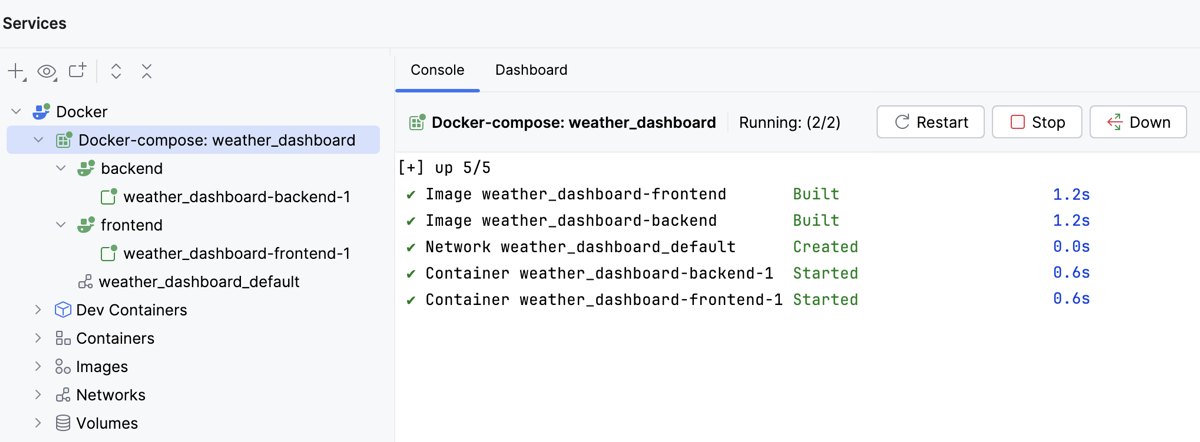
Task: Click 'Container weather_dashboard-frontend-1' console text
Action: click(x=604, y=299)
